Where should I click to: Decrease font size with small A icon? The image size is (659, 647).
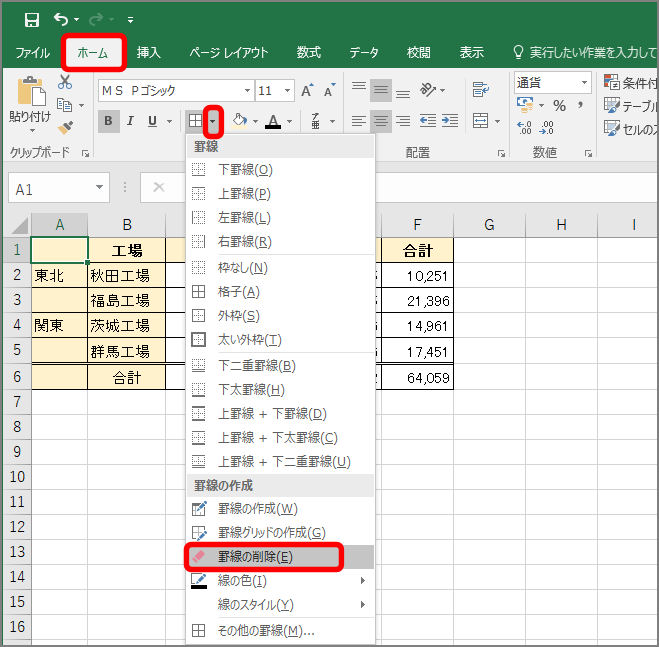330,90
